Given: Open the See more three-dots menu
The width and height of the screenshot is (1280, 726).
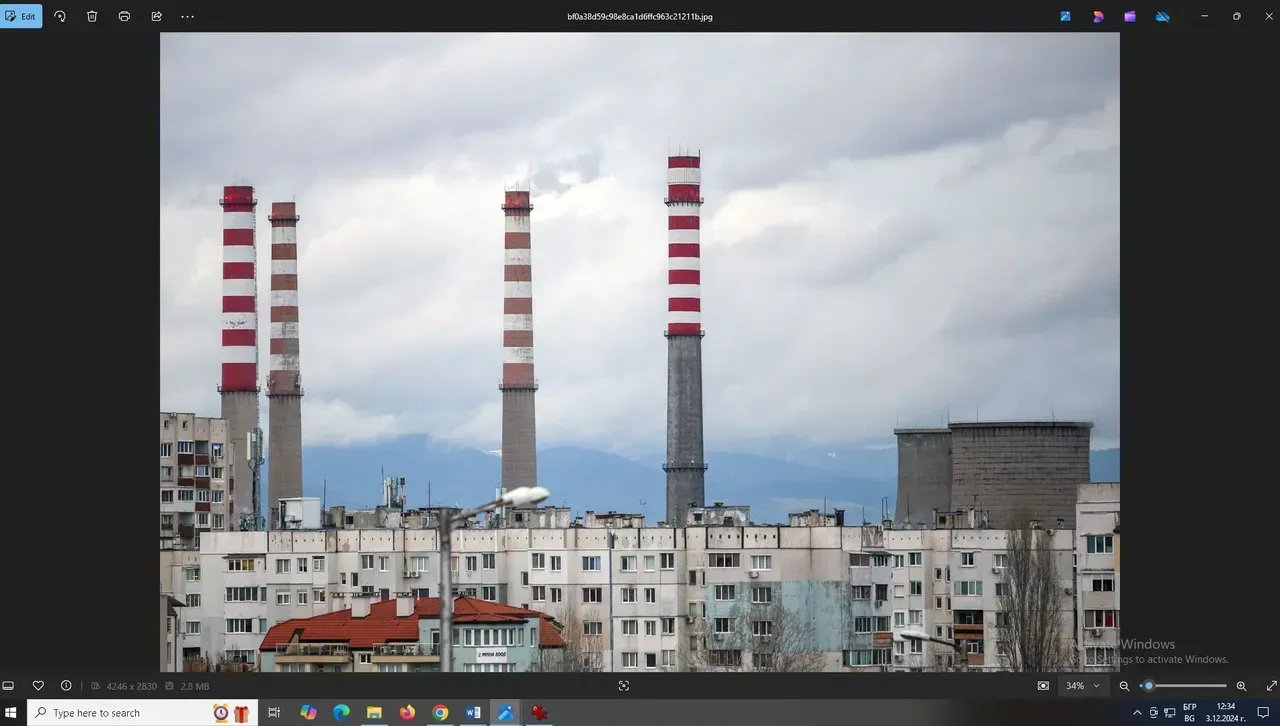Looking at the screenshot, I should pyautogui.click(x=188, y=16).
